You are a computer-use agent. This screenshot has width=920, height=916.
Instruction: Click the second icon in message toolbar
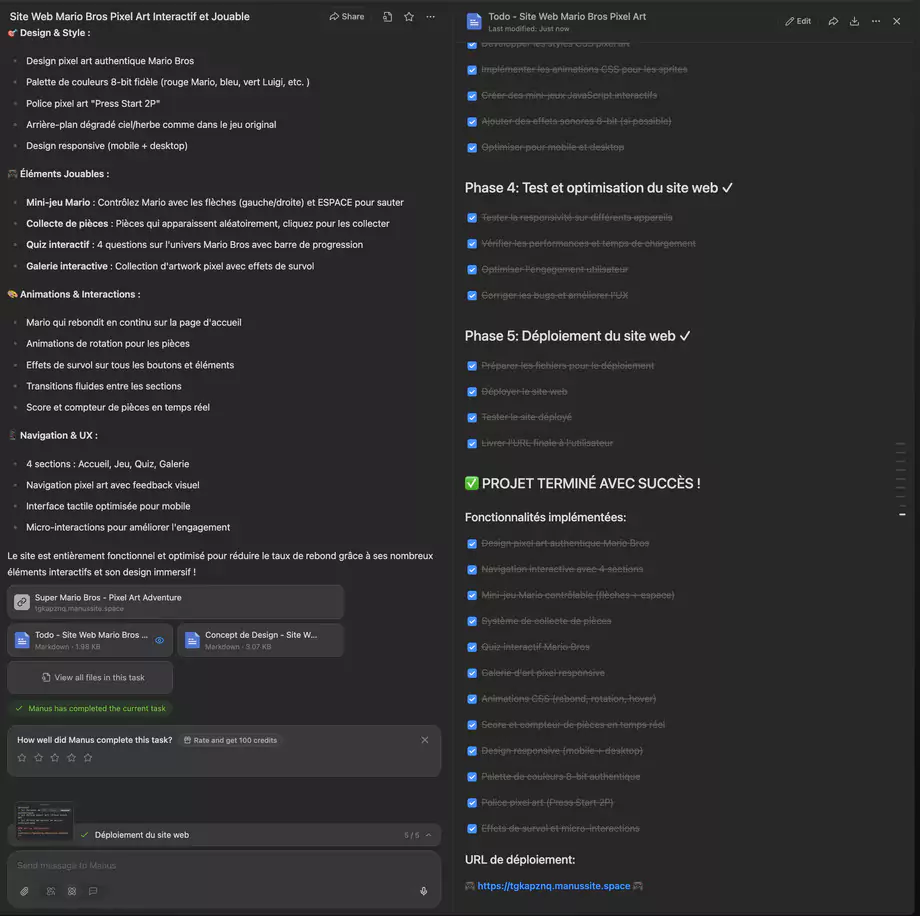pos(51,891)
